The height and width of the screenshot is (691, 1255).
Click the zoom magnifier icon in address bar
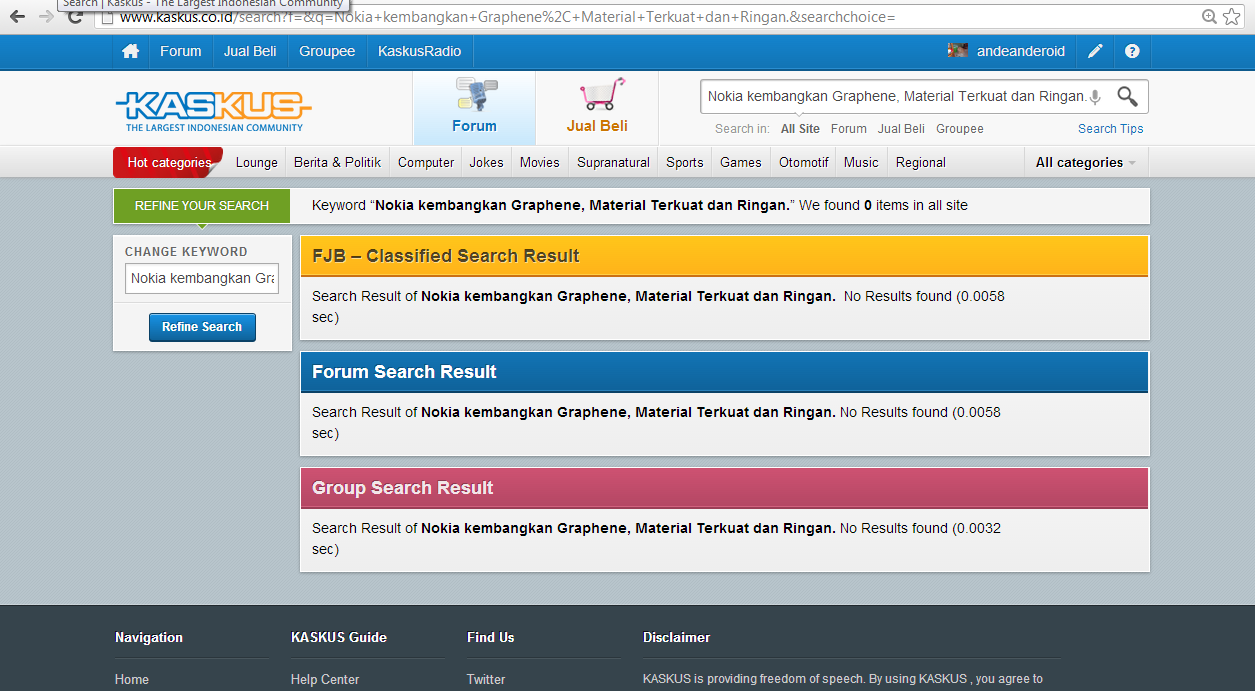tap(1210, 16)
